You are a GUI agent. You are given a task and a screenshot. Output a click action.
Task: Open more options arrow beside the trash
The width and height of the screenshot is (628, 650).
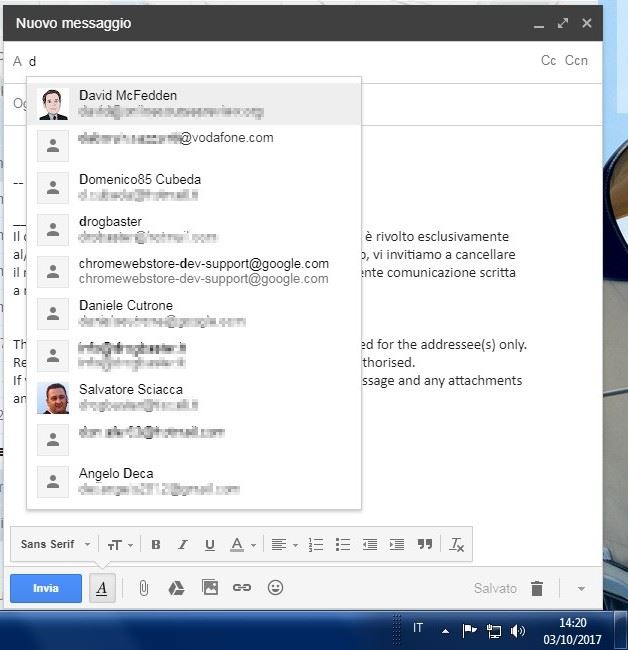click(581, 589)
